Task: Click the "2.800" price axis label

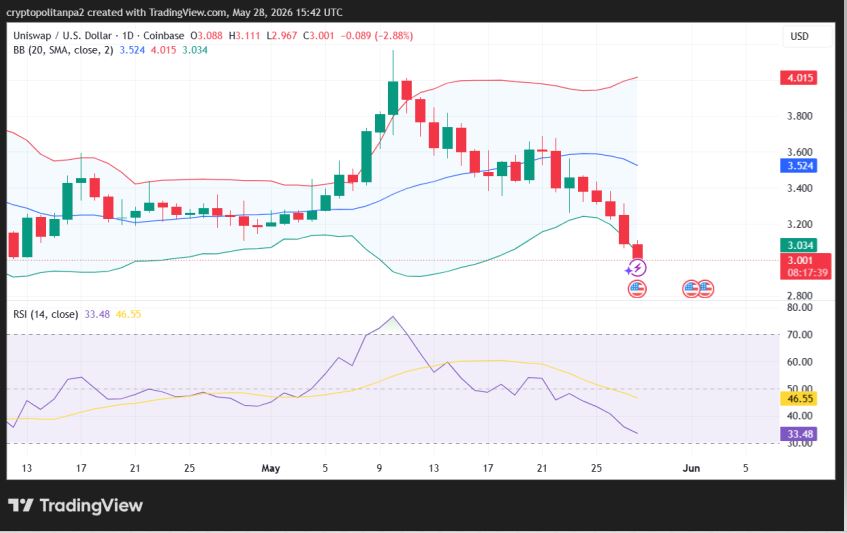Action: pos(799,296)
